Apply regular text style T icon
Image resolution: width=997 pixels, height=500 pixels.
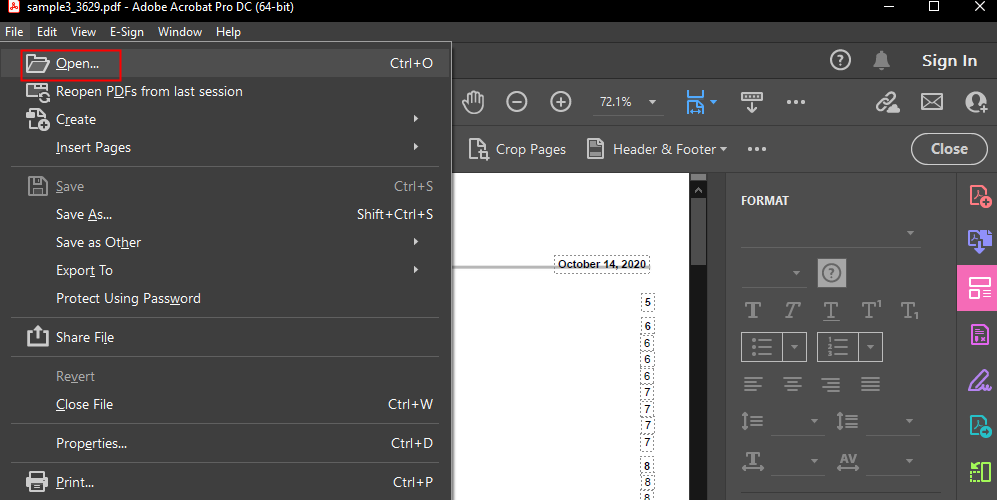tap(753, 310)
